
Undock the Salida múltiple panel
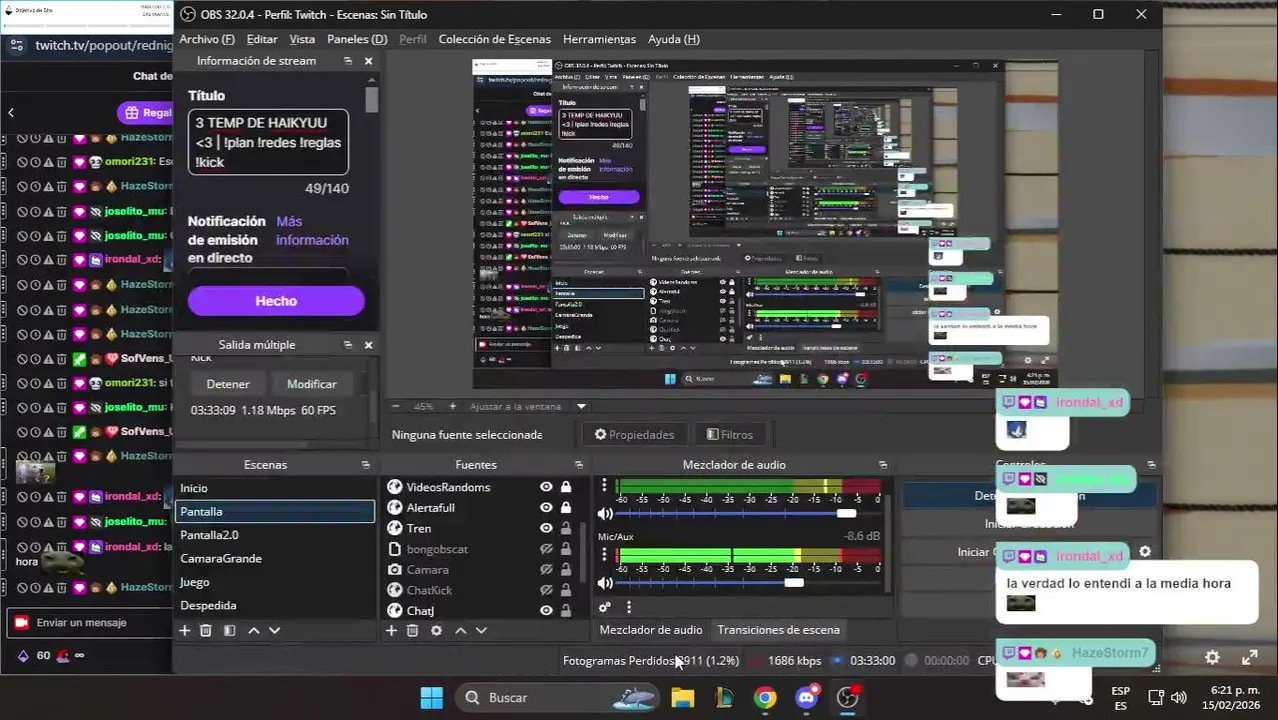(x=348, y=345)
